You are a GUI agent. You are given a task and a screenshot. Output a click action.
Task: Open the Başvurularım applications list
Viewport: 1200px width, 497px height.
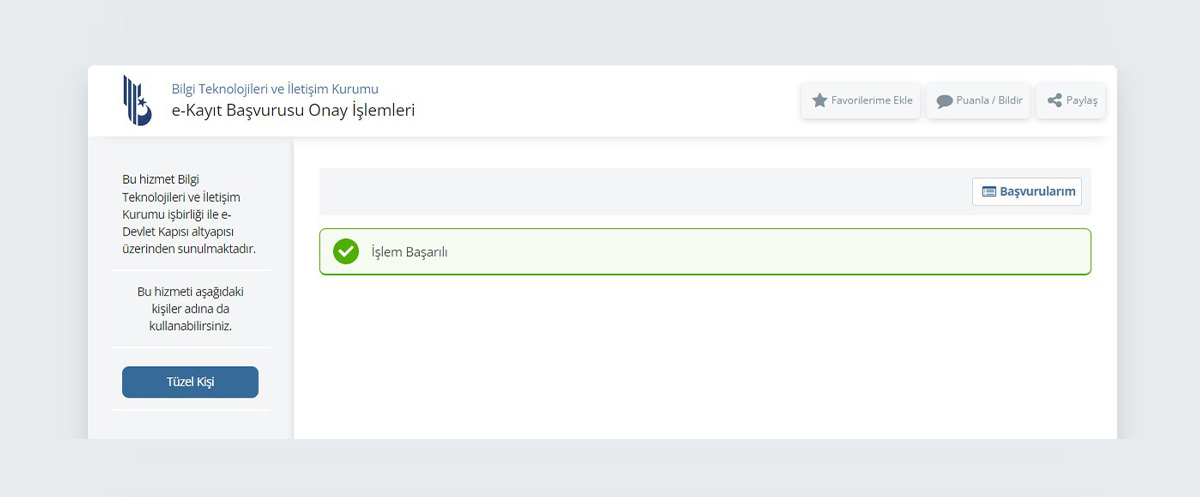1027,192
